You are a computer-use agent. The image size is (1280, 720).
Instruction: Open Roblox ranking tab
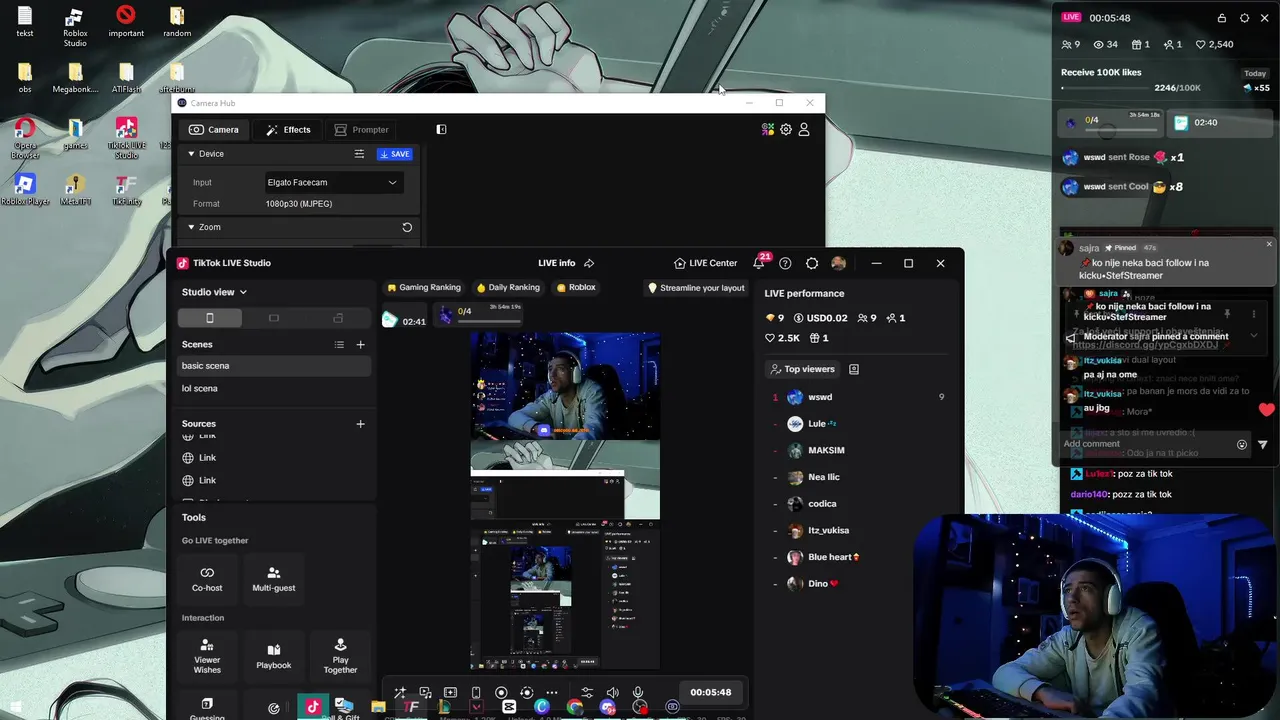click(576, 287)
